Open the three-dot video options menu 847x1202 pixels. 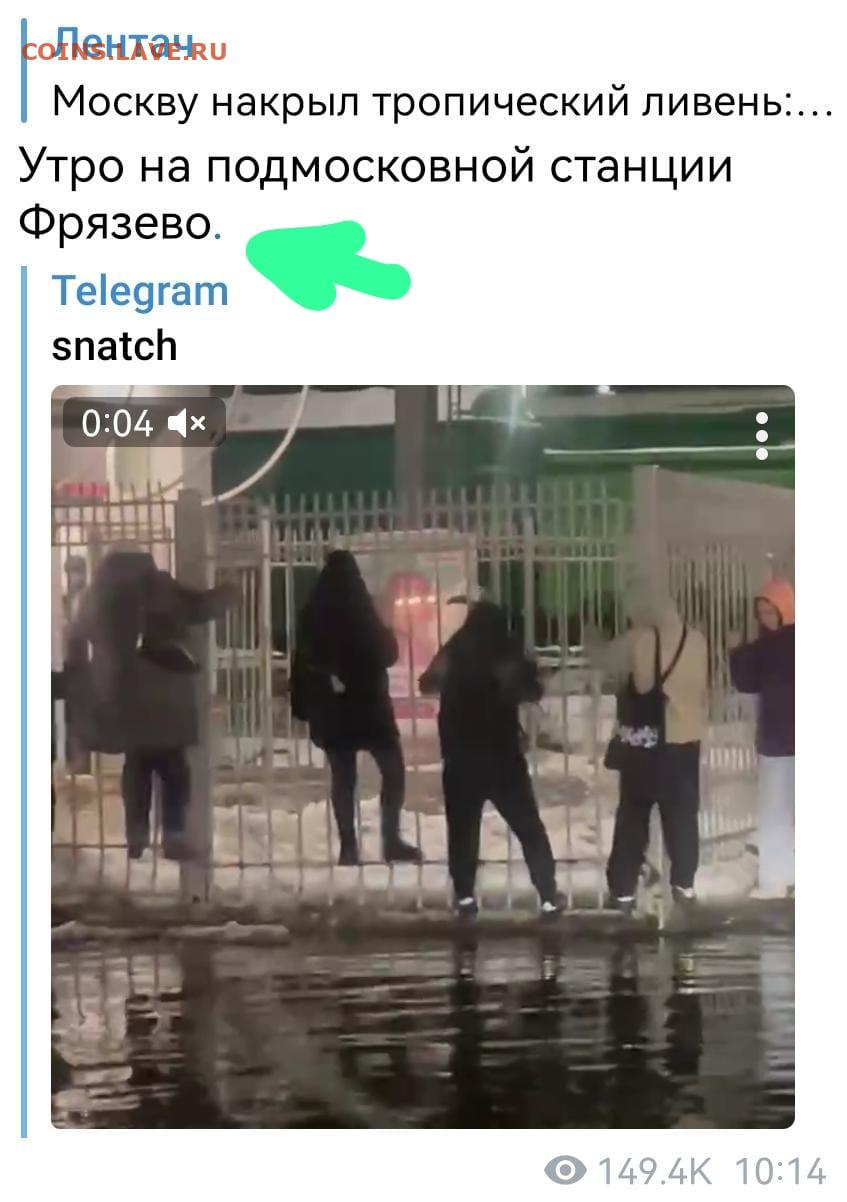click(762, 436)
